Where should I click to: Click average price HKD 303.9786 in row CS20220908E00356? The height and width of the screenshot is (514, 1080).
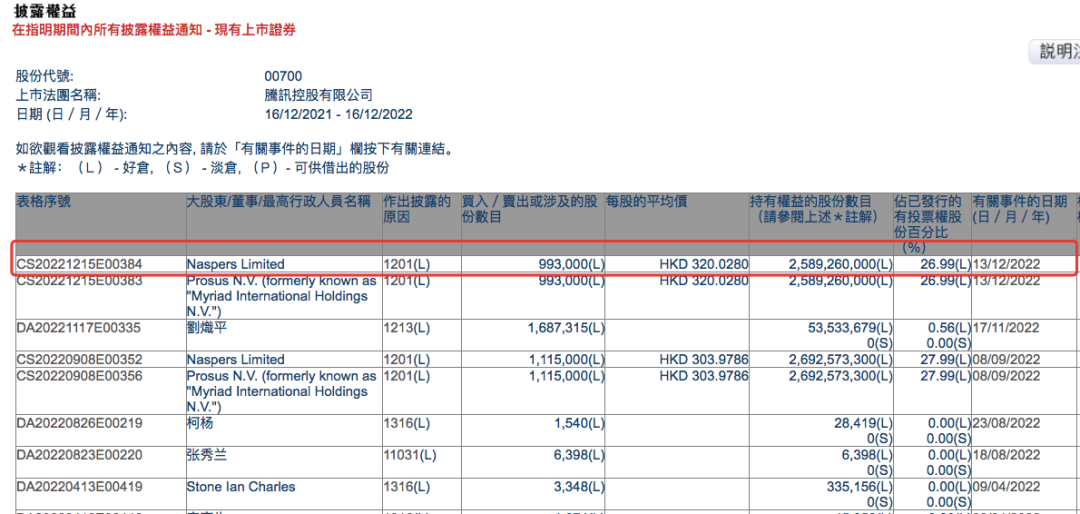click(x=704, y=376)
